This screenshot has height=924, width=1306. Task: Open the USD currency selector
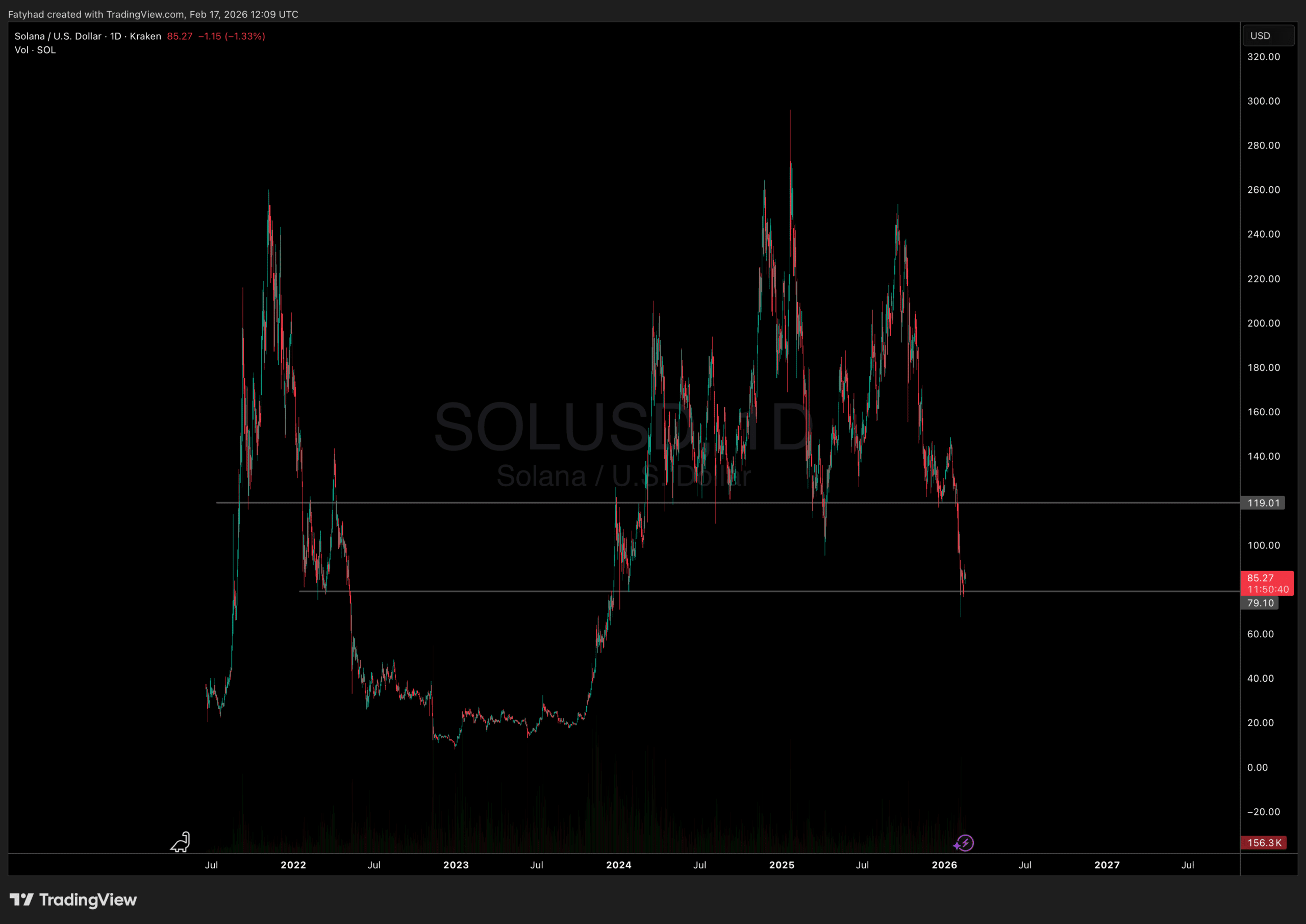point(1268,35)
